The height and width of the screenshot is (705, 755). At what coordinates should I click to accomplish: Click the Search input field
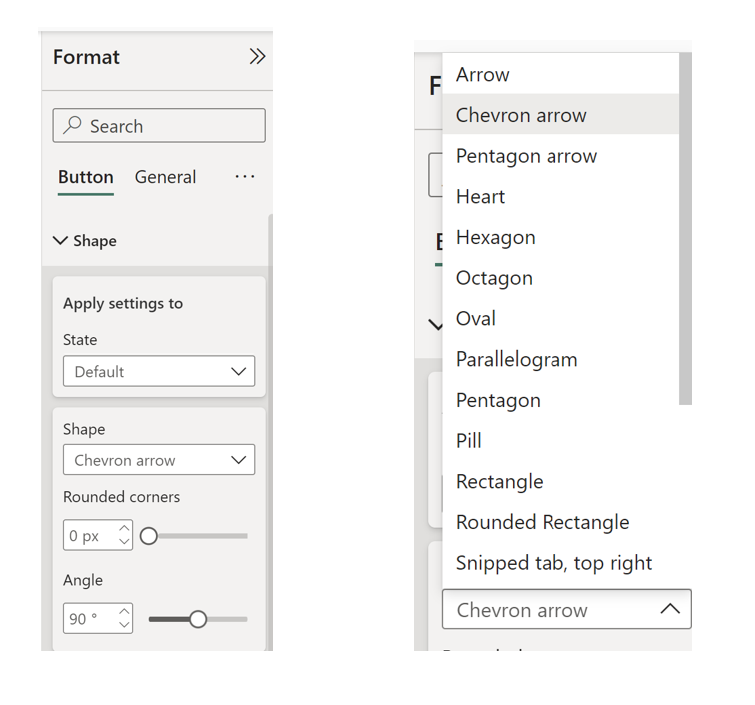(170, 126)
